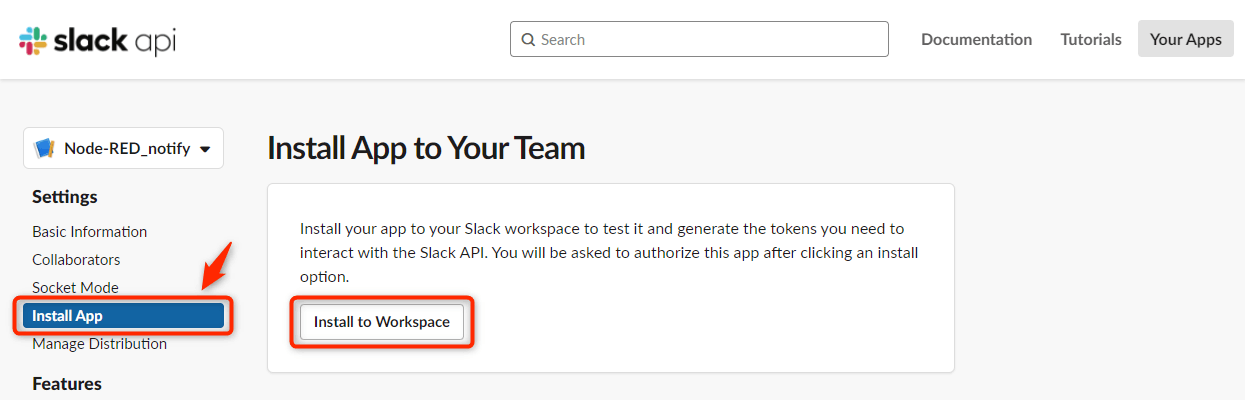Open the Node-RED_notify app selector dropdown

tap(124, 148)
